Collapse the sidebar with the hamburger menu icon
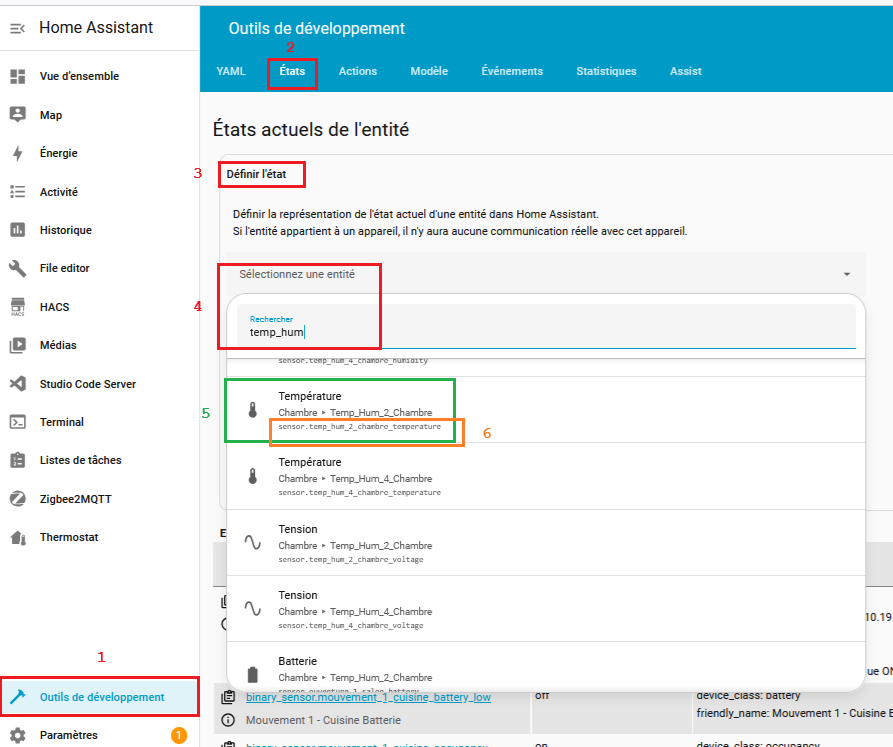 tap(17, 29)
